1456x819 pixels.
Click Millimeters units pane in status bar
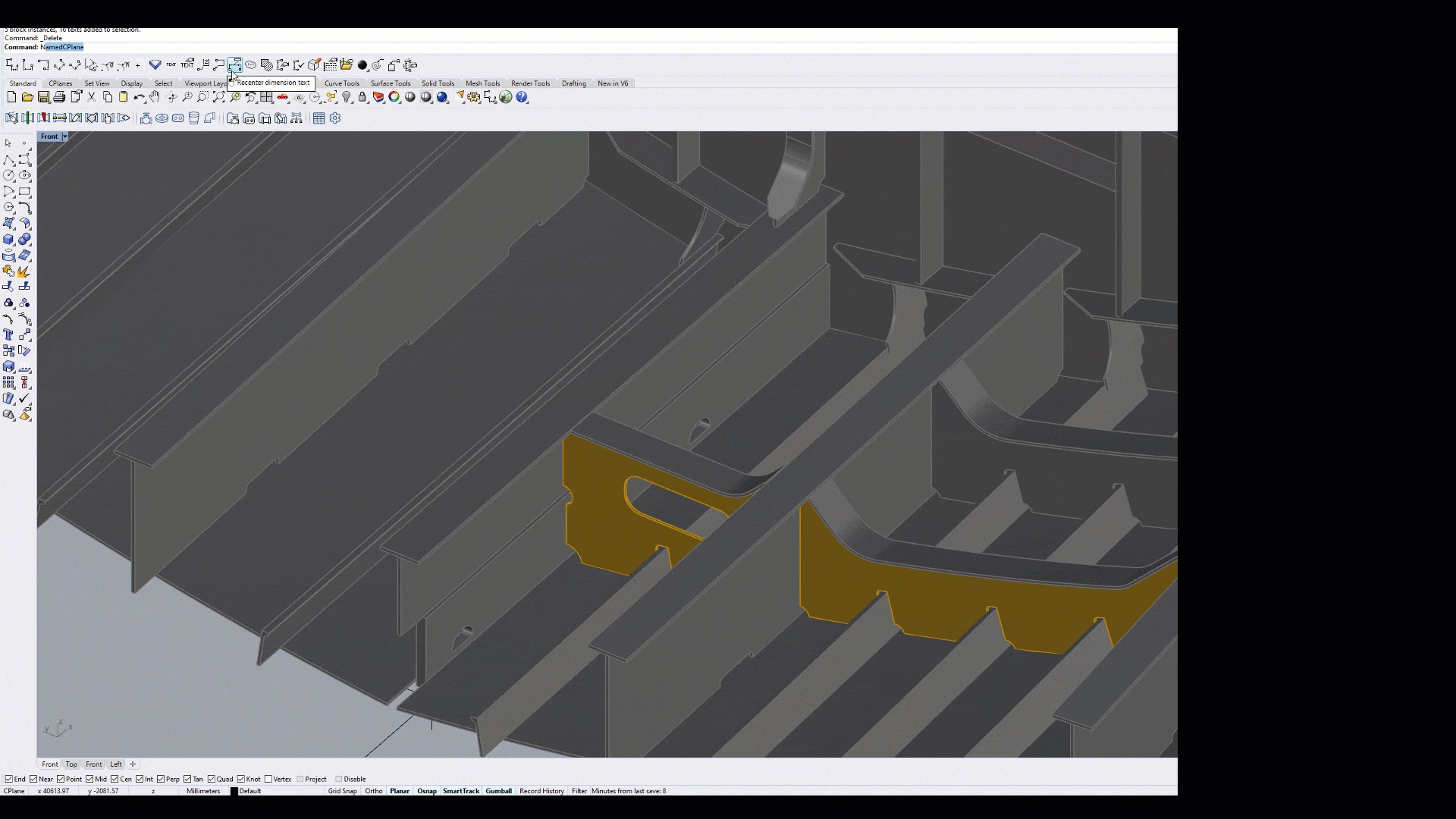click(203, 791)
